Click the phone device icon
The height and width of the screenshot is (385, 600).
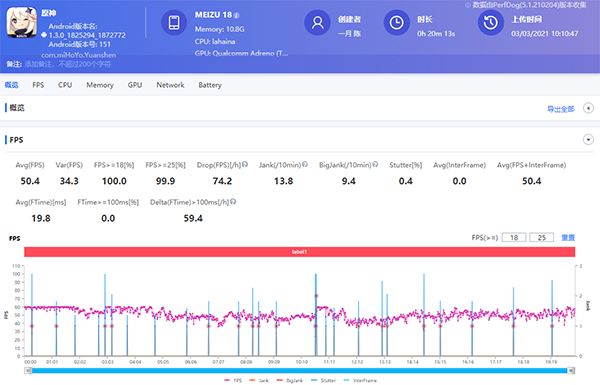pyautogui.click(x=174, y=22)
